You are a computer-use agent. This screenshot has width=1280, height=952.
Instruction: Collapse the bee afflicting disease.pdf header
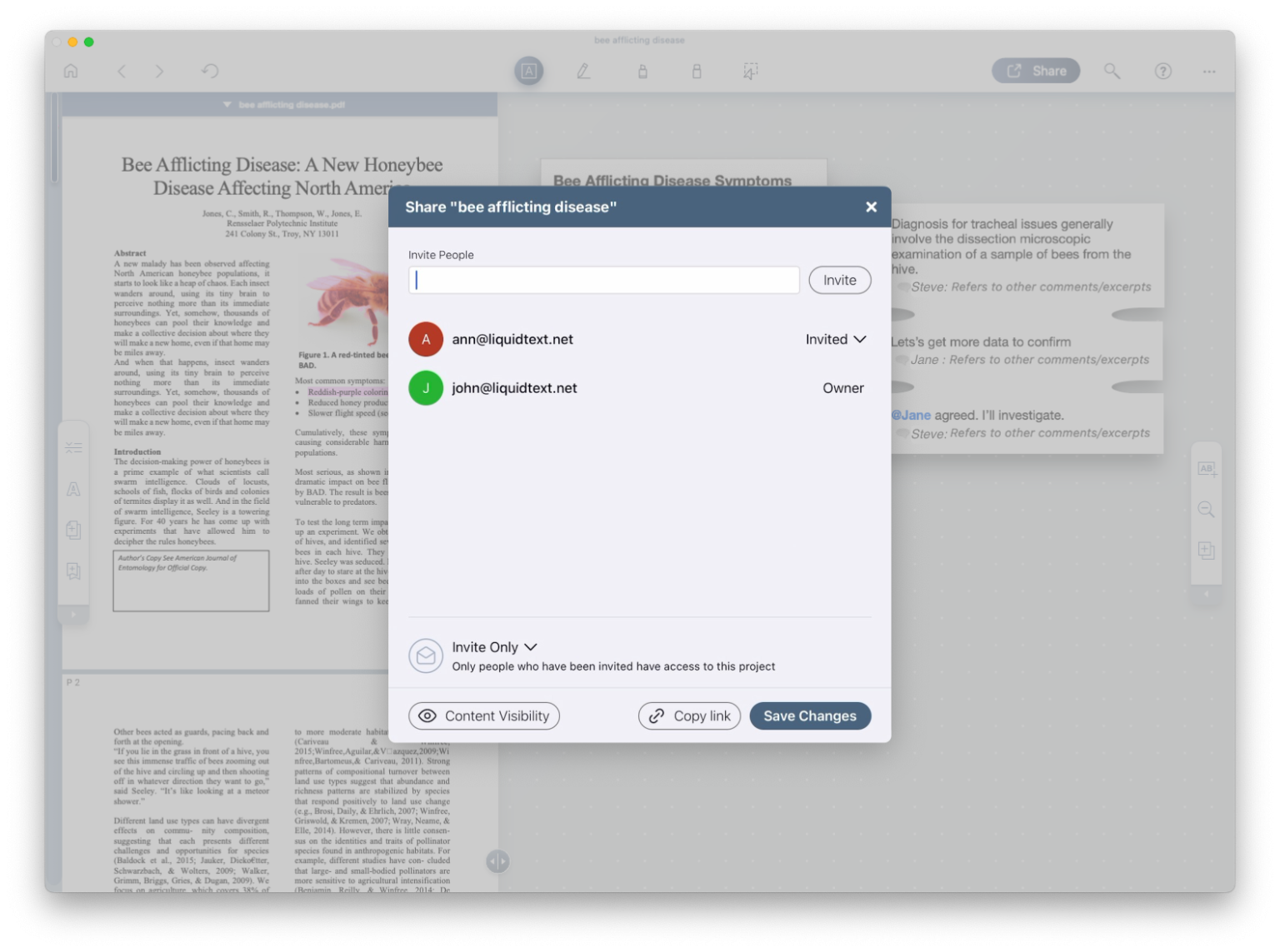click(x=226, y=104)
